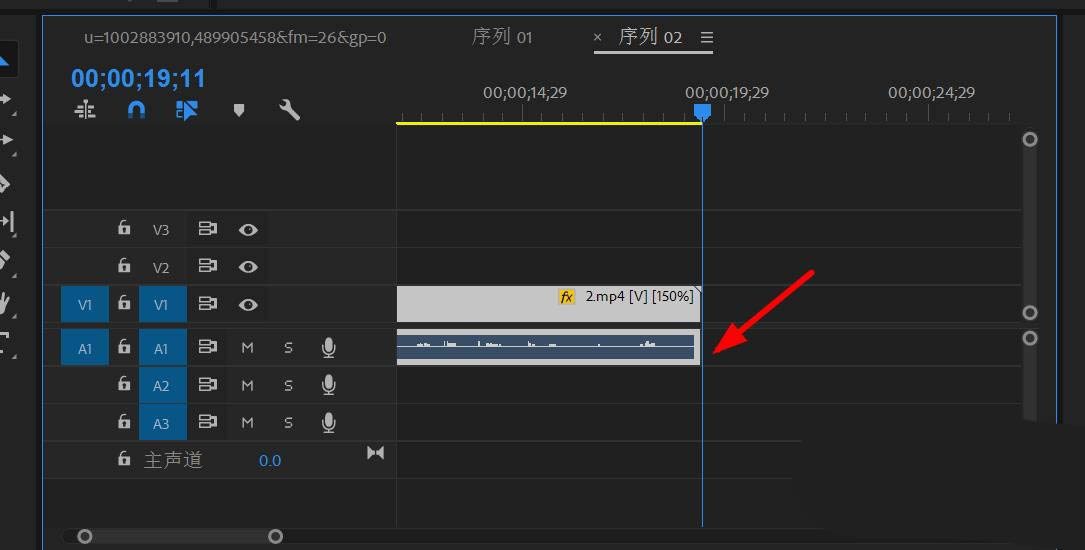Image resolution: width=1085 pixels, height=550 pixels.
Task: Toggle sync lock for A3
Action: (x=208, y=421)
